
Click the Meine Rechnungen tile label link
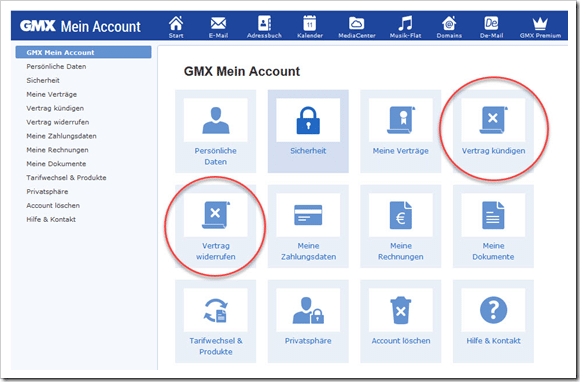coord(401,251)
